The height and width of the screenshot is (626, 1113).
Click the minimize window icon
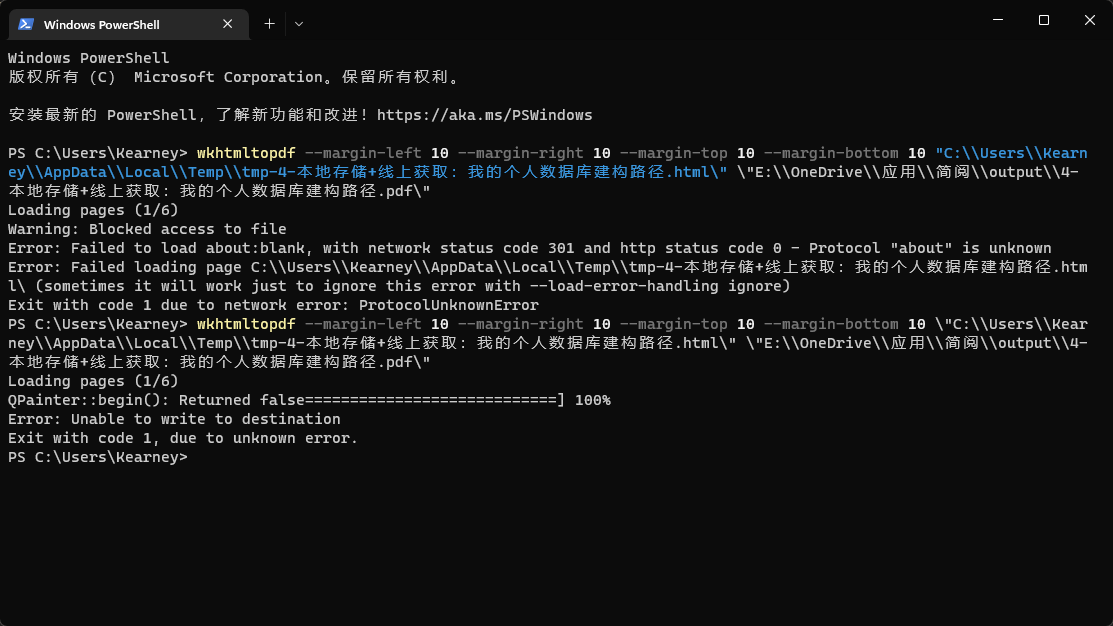pyautogui.click(x=997, y=20)
